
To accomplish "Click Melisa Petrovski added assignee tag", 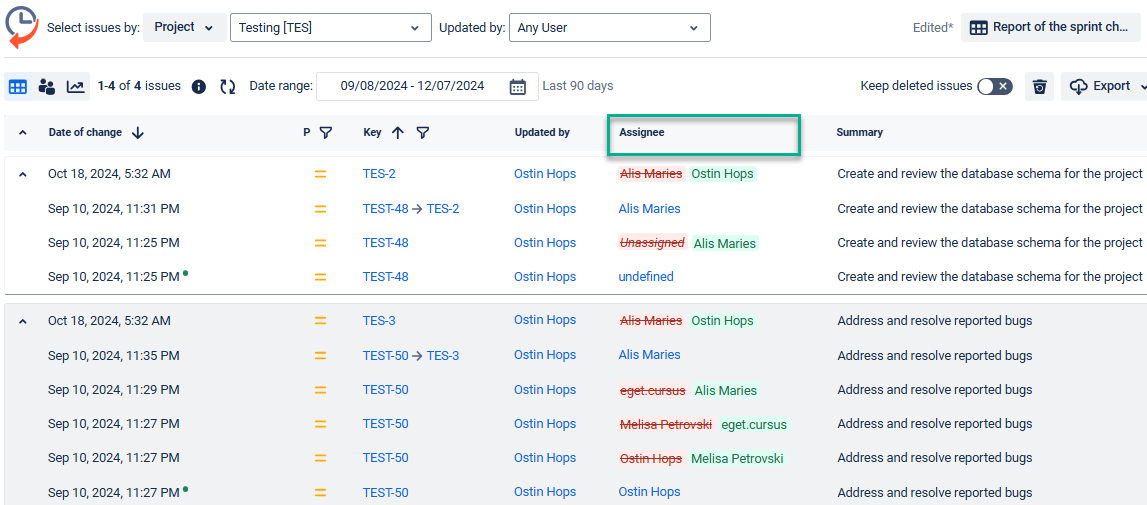I will 737,459.
